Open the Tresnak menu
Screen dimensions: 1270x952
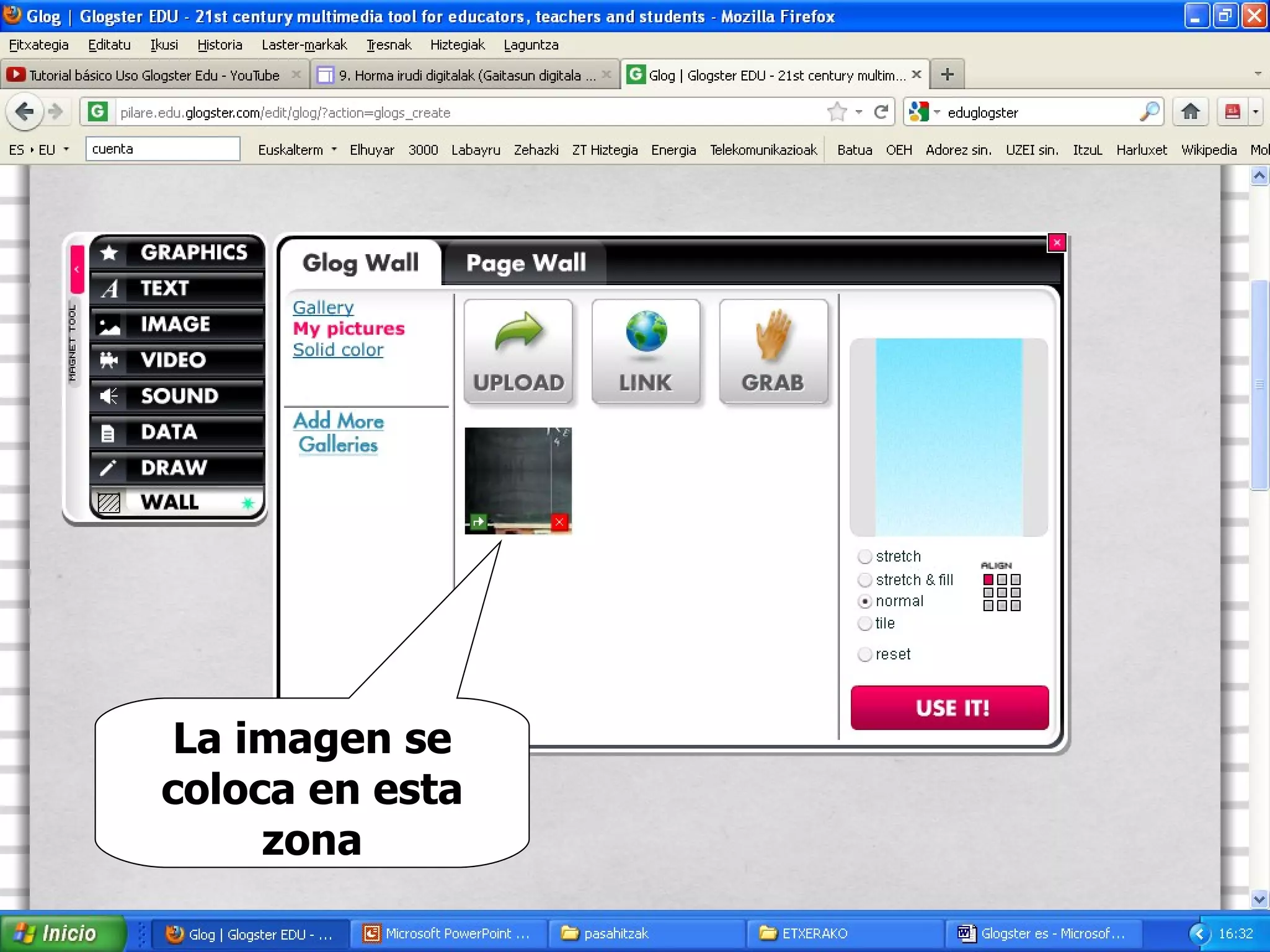[x=389, y=45]
